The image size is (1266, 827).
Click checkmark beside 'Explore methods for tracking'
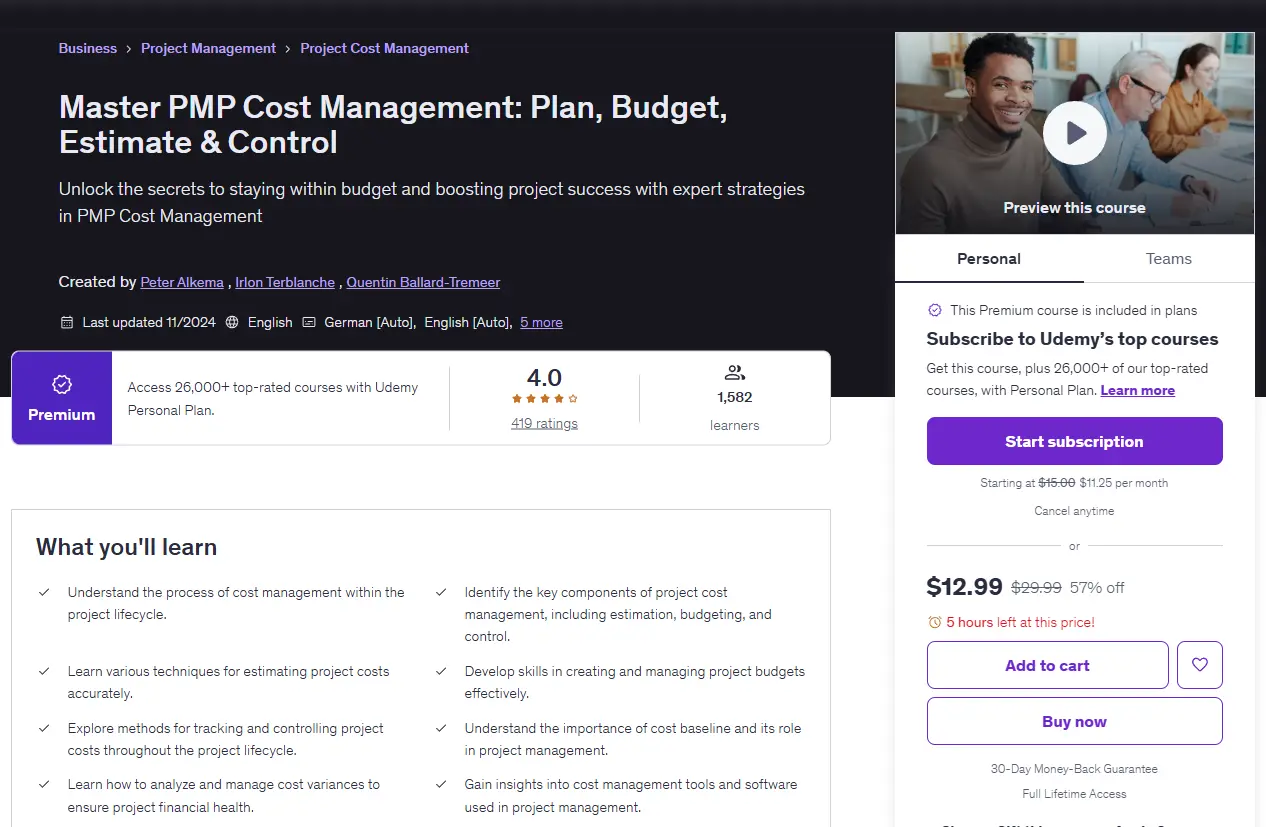point(44,728)
